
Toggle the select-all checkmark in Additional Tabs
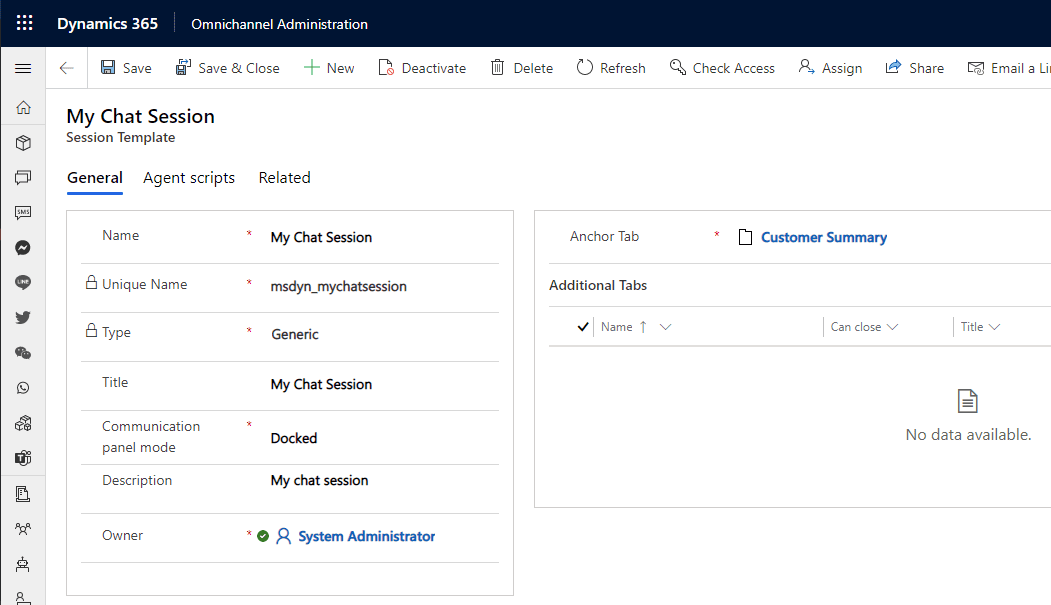pyautogui.click(x=582, y=327)
